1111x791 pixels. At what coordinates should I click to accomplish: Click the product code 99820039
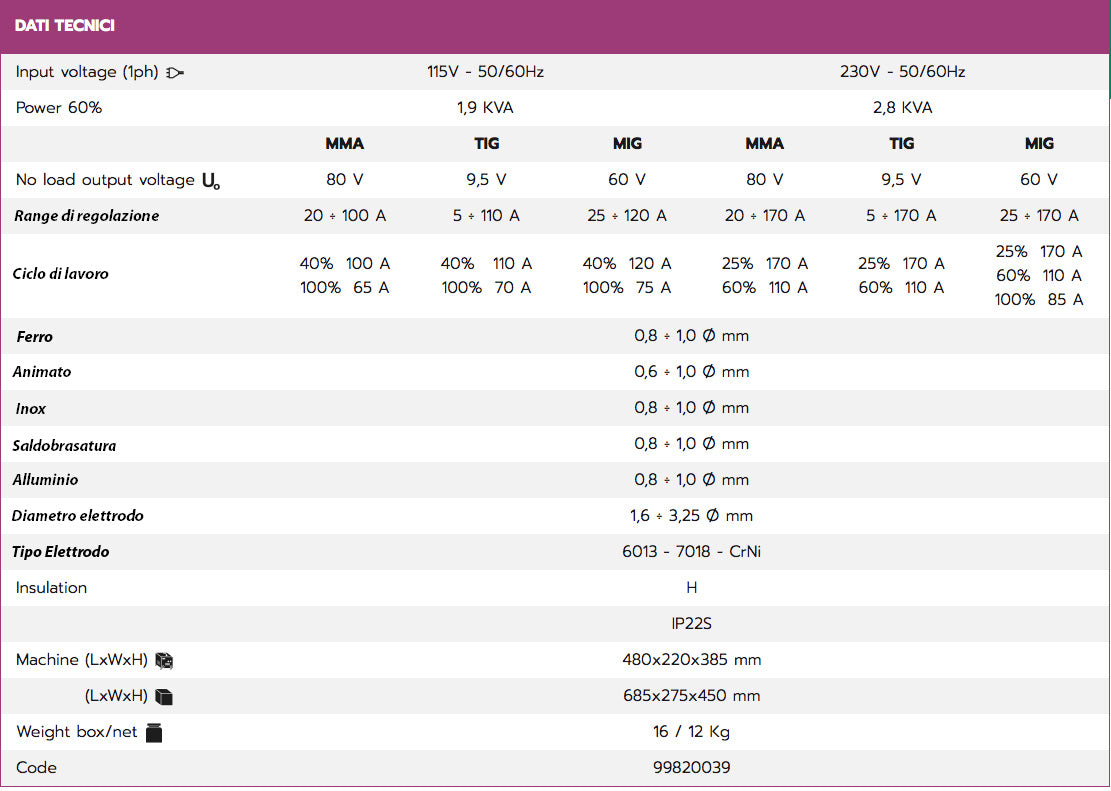[691, 768]
